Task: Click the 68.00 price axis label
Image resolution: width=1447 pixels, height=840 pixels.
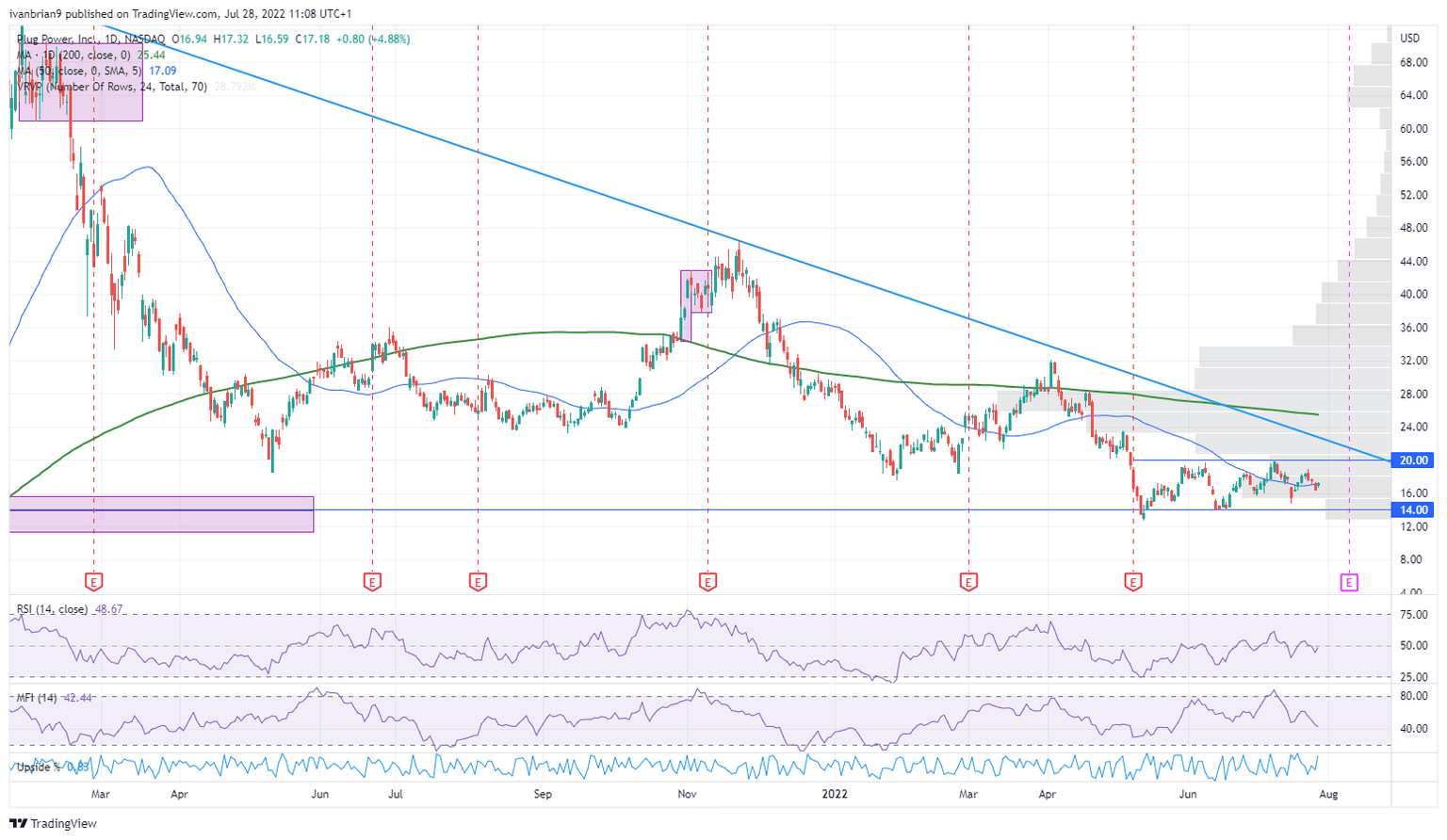Action: [x=1413, y=62]
